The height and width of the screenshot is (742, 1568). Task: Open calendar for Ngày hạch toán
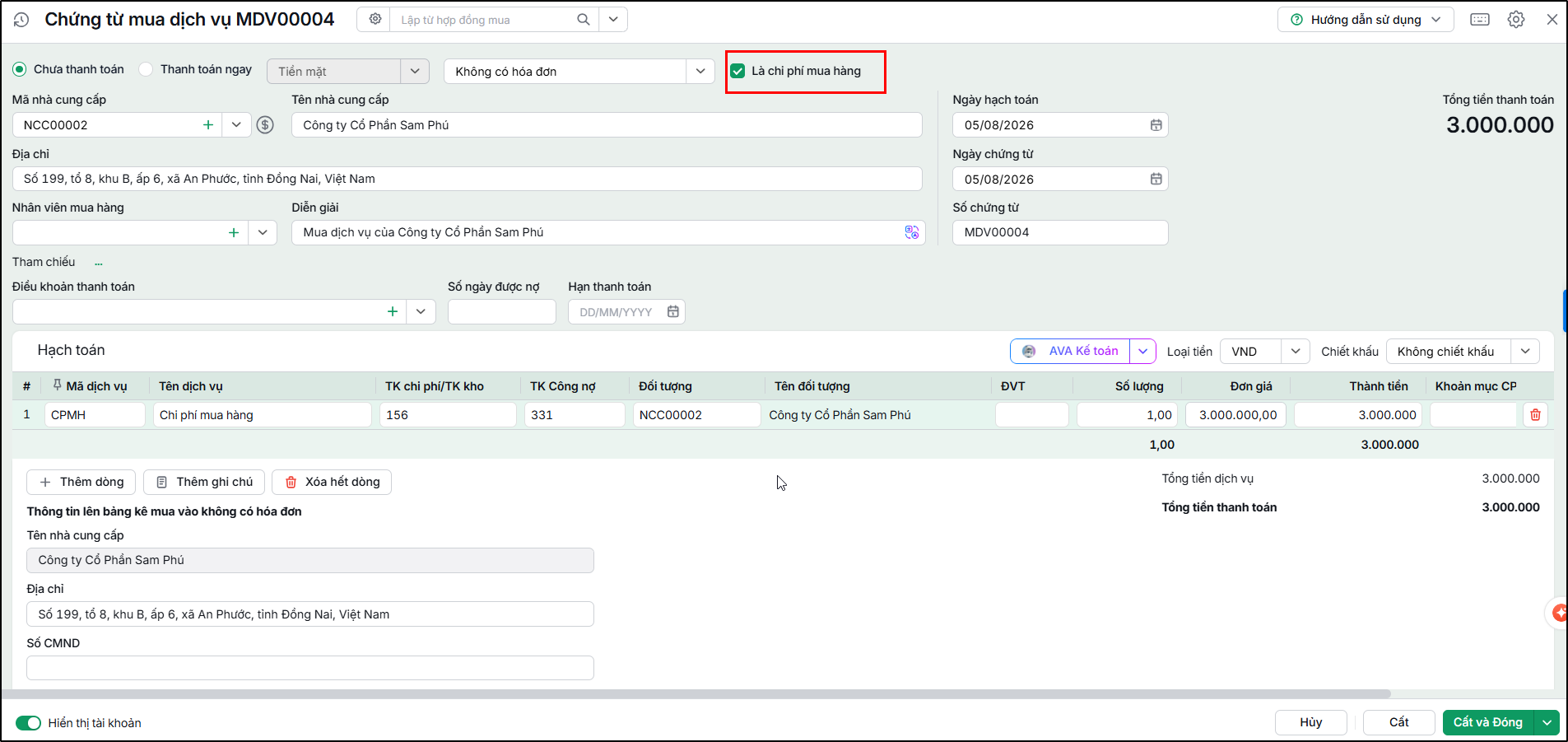click(1156, 125)
